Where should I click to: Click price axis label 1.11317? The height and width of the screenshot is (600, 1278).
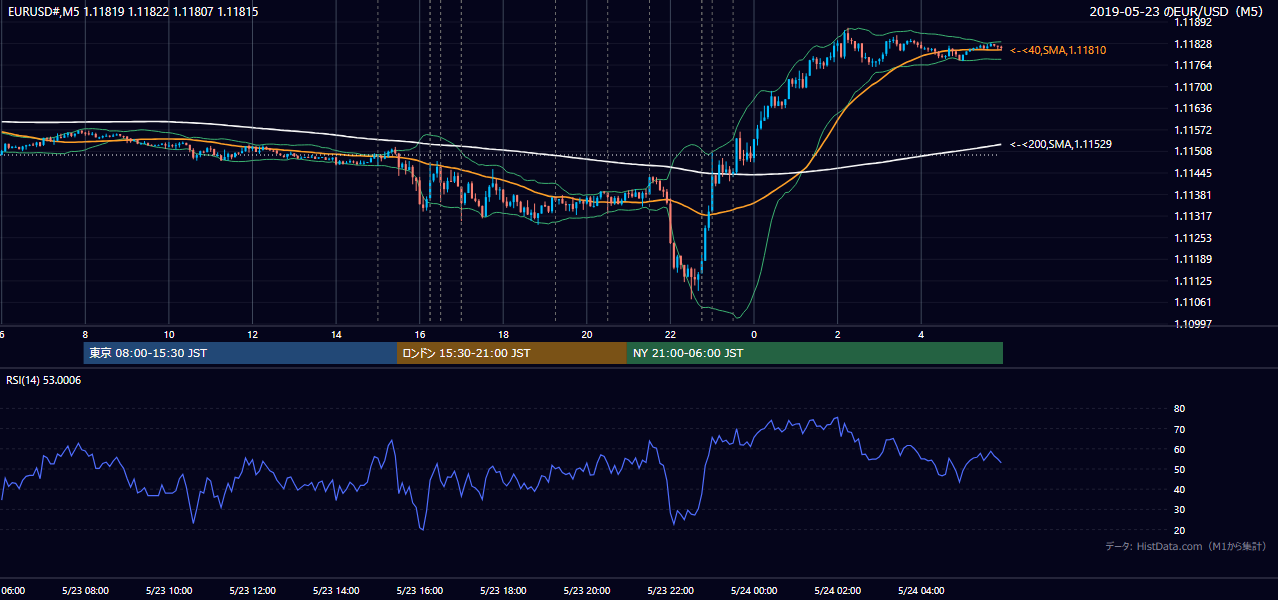pyautogui.click(x=1193, y=216)
